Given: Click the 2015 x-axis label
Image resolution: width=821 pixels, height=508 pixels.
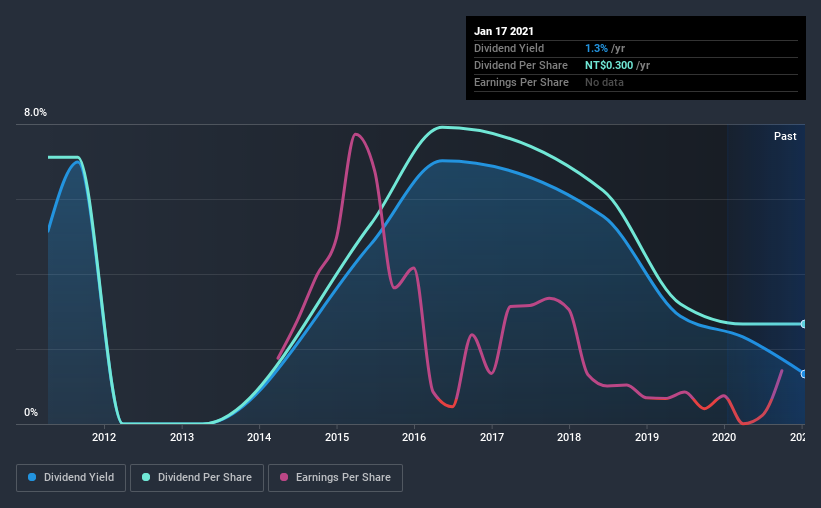Looking at the screenshot, I should [337, 437].
